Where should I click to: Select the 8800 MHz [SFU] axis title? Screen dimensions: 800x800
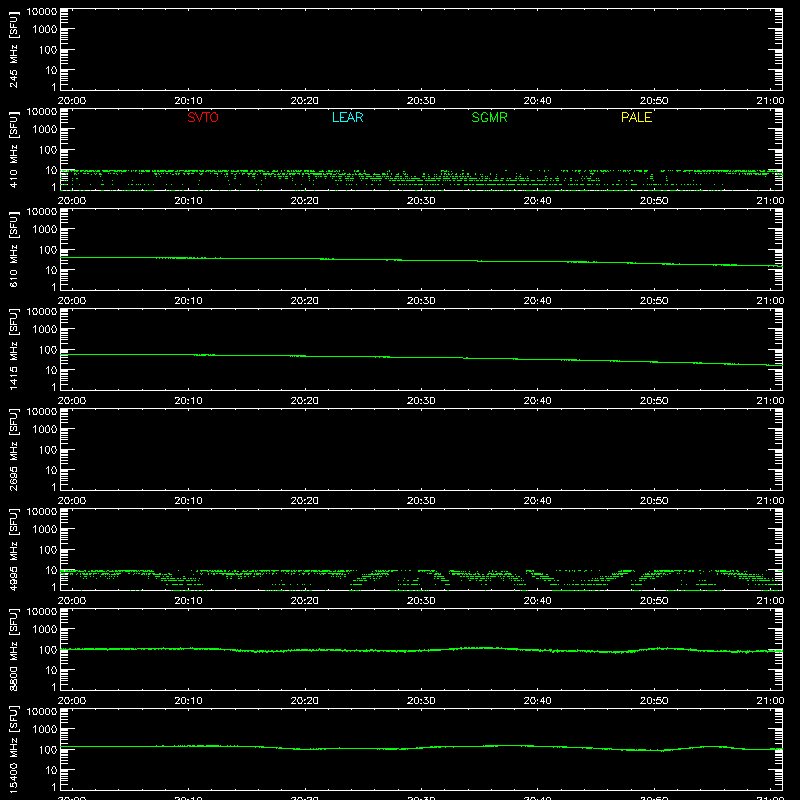(x=13, y=649)
